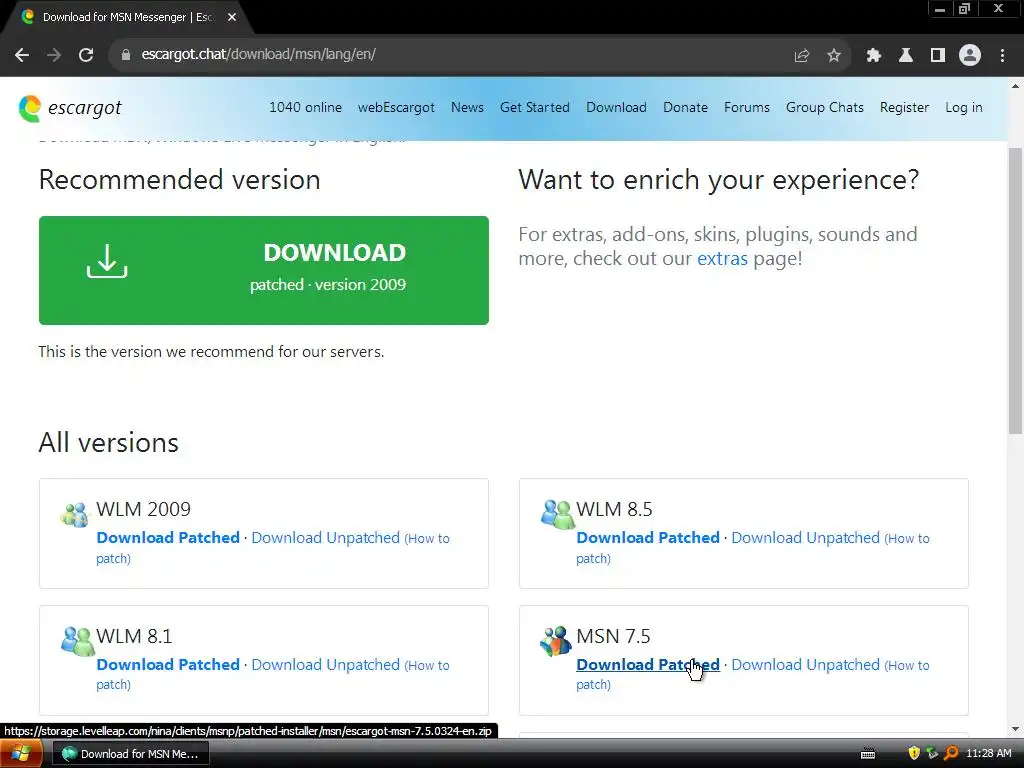Download Unpatched WLM 8.1
Screen dimensions: 1024x768
click(325, 664)
